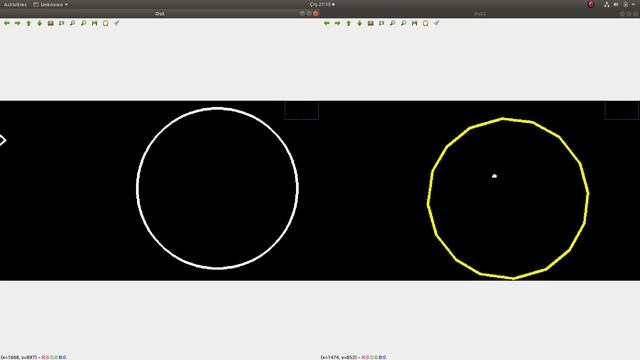Click the Out window title bar
The height and width of the screenshot is (360, 640).
pos(160,13)
